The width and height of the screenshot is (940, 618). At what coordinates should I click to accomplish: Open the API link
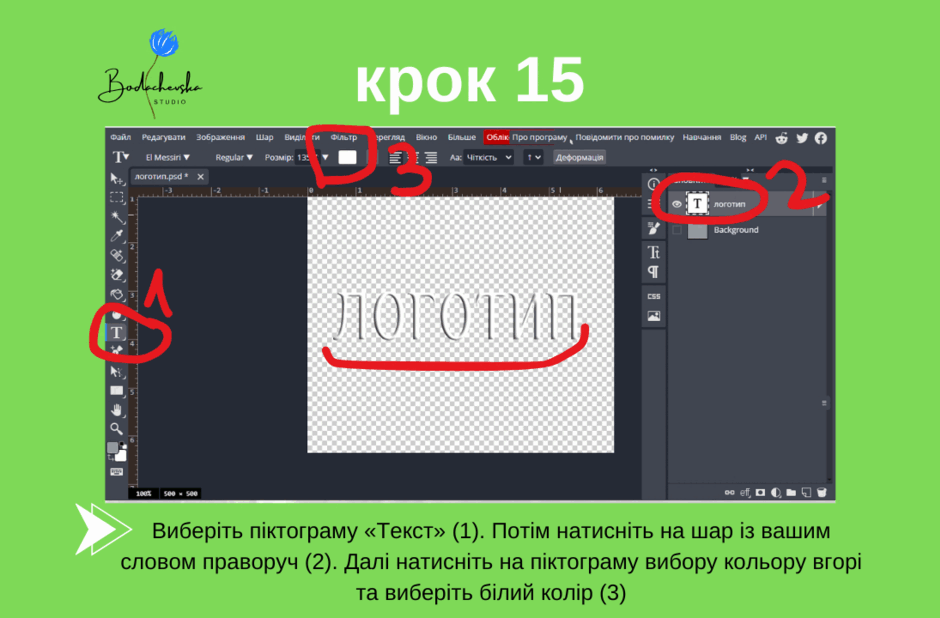(761, 137)
